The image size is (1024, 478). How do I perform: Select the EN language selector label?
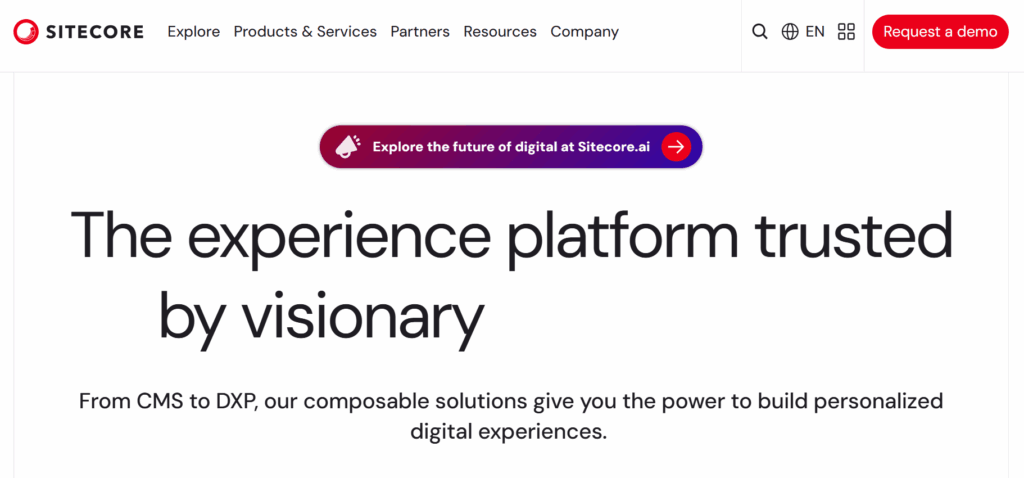click(x=815, y=32)
